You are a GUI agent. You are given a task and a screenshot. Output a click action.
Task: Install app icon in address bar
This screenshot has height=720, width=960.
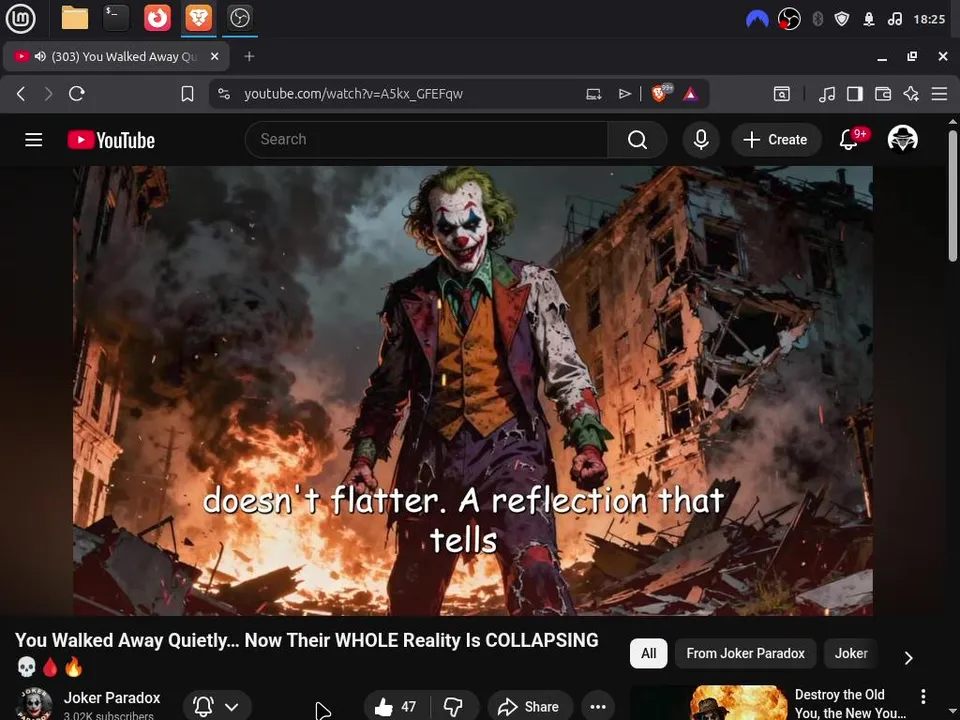click(x=593, y=94)
